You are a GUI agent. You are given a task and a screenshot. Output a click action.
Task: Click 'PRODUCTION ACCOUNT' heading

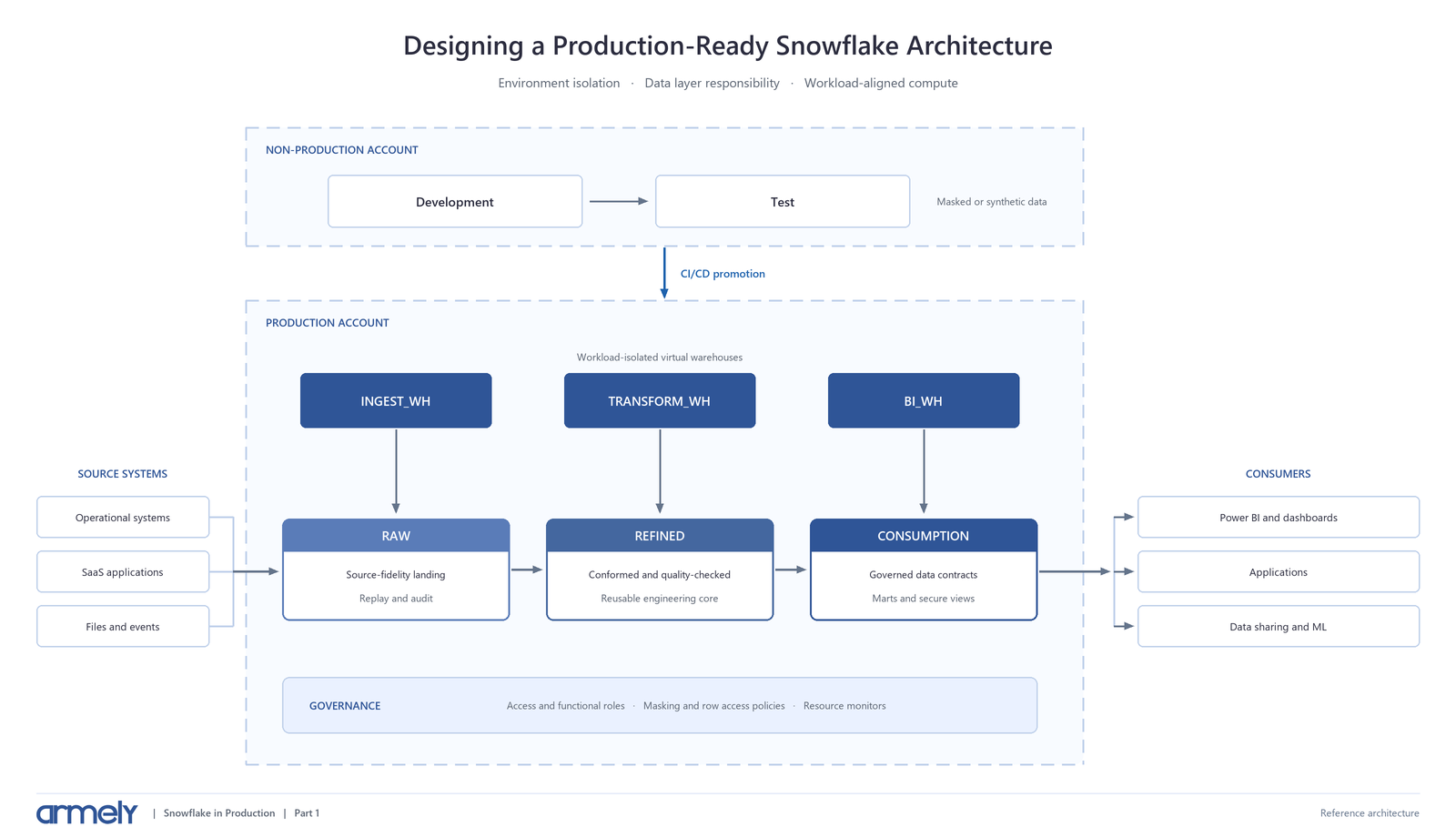[x=328, y=323]
